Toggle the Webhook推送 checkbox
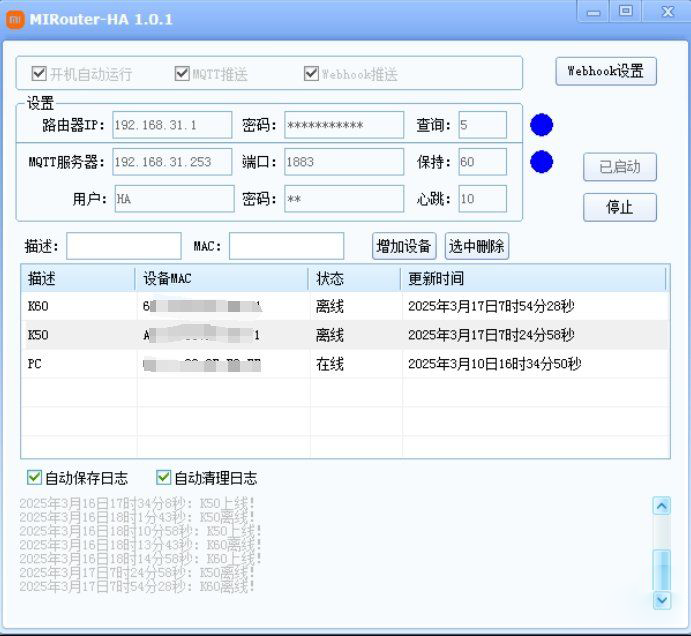 pos(311,74)
